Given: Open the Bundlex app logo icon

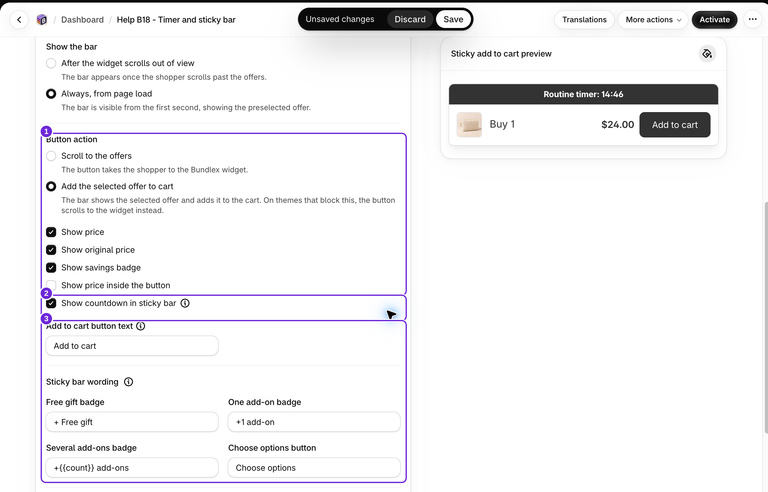Looking at the screenshot, I should pyautogui.click(x=42, y=20).
